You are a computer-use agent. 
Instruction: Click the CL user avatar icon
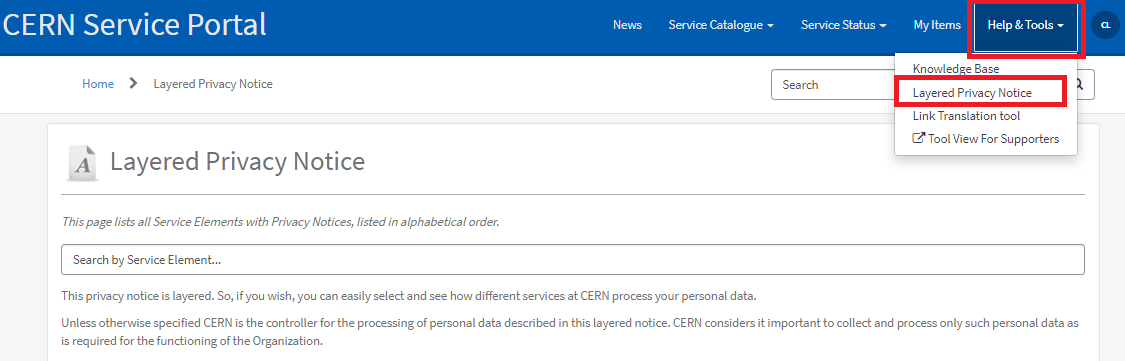coord(1105,25)
